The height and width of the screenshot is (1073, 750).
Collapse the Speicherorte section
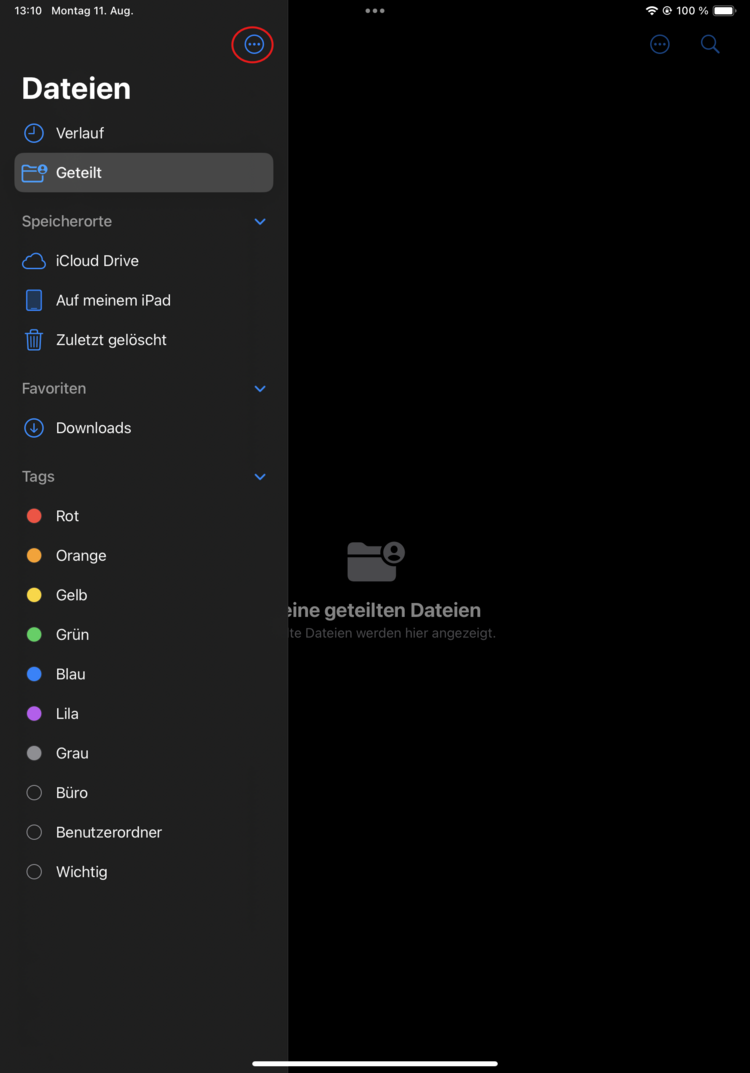pos(260,222)
